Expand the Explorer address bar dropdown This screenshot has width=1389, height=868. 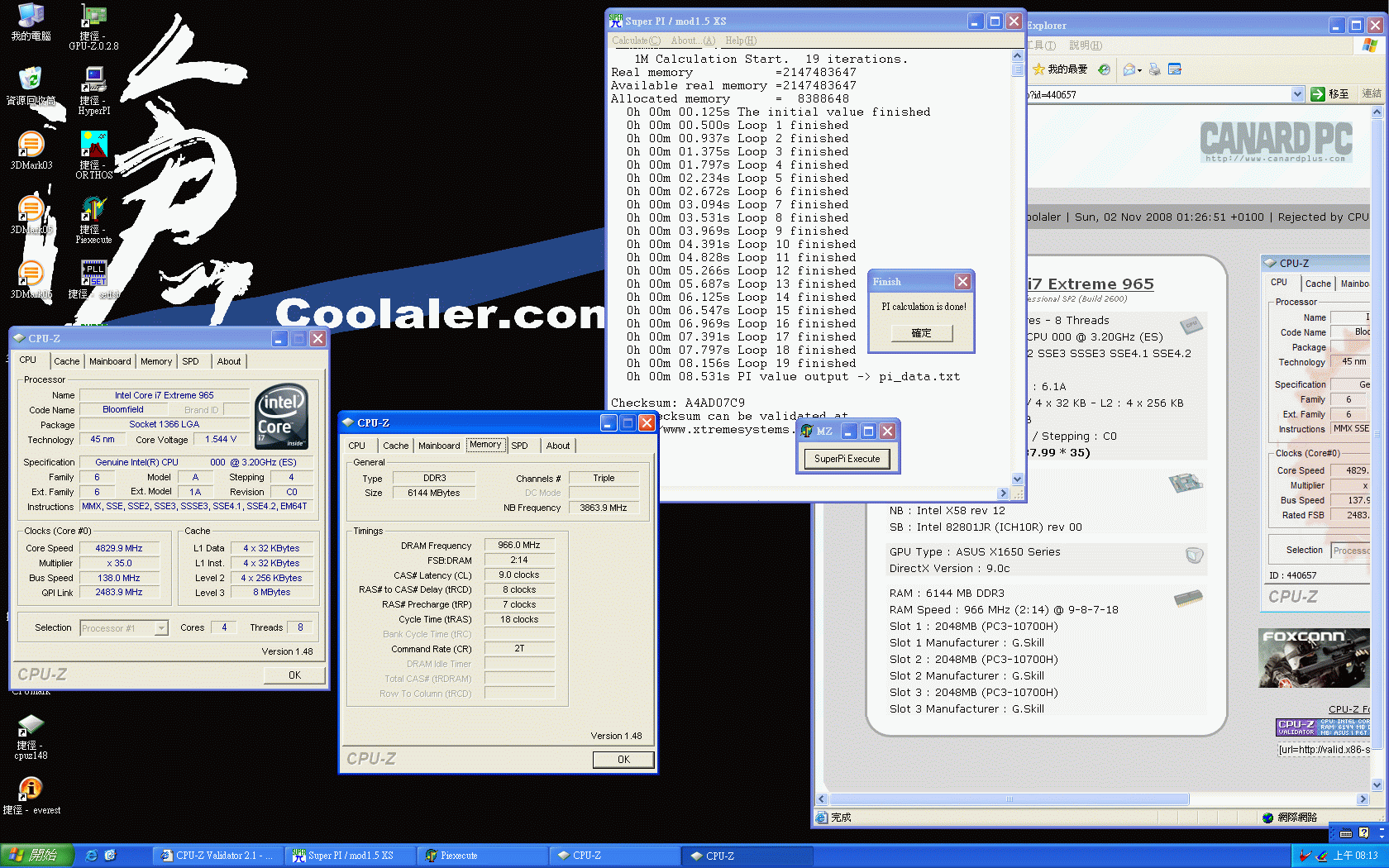pyautogui.click(x=1297, y=94)
